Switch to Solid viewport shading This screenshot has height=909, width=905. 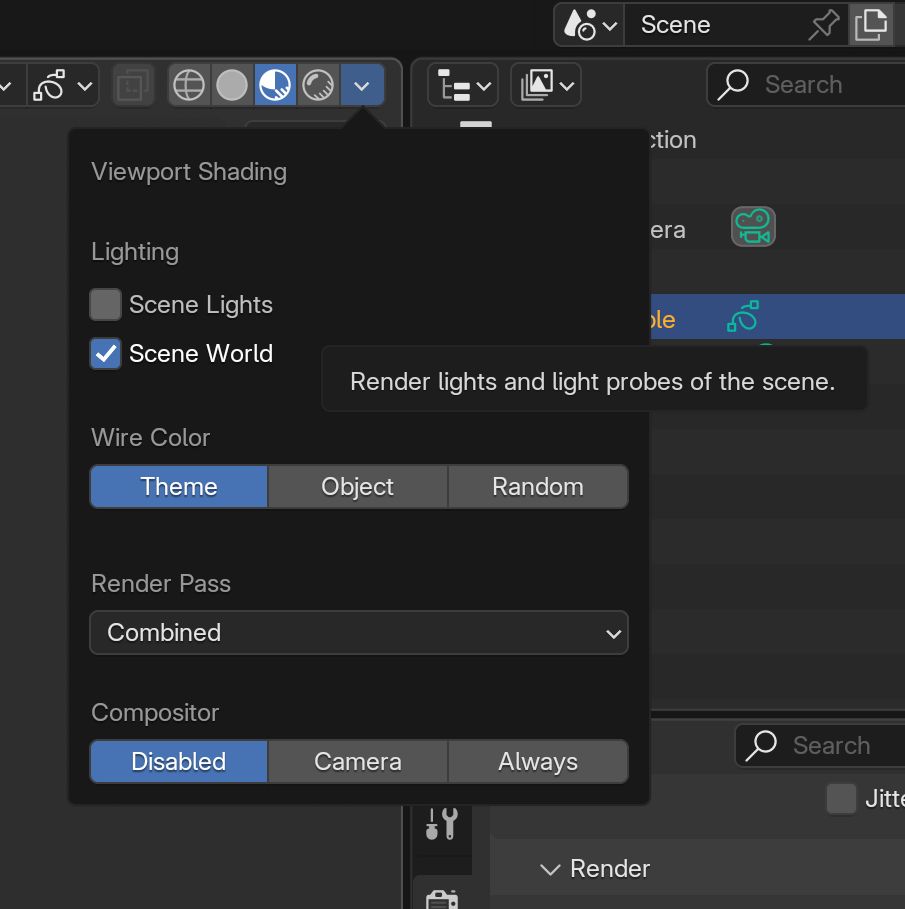click(x=232, y=85)
